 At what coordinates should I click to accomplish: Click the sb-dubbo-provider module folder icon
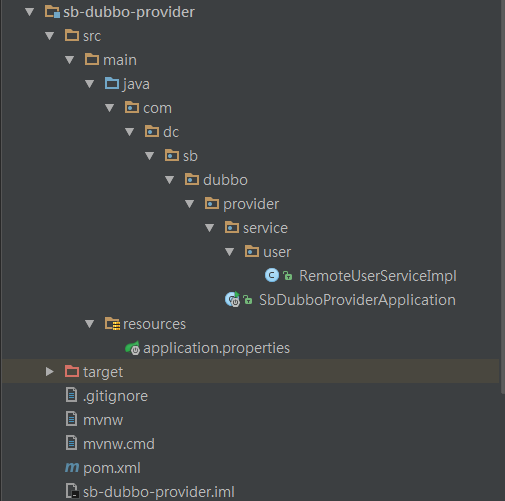(x=52, y=12)
